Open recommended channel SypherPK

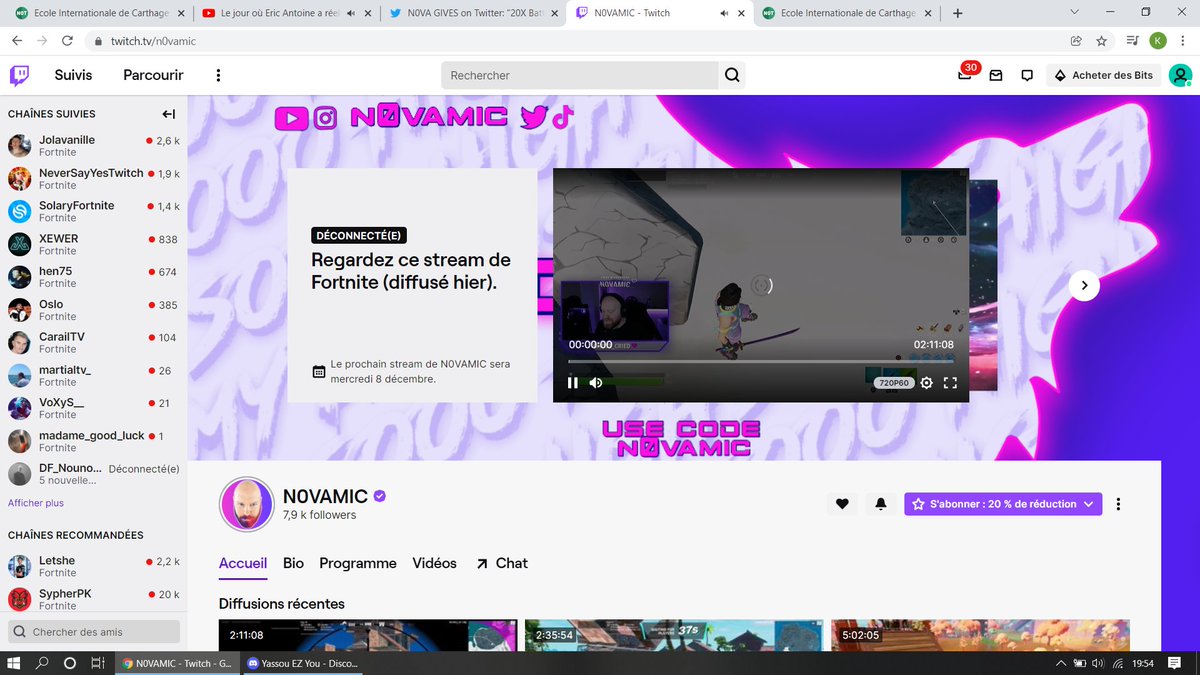[x=93, y=599]
